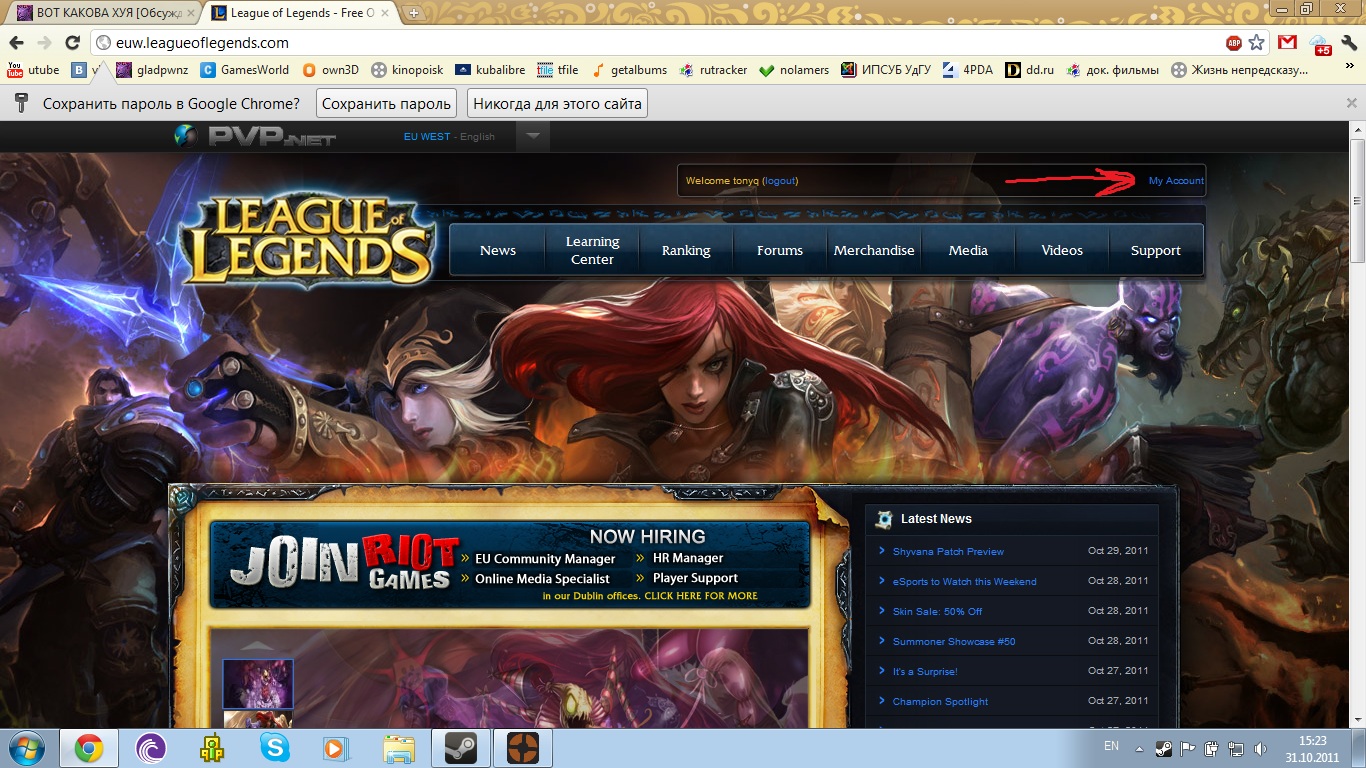This screenshot has width=1366, height=768.
Task: Open the rutracker bookmark
Action: pyautogui.click(x=713, y=70)
